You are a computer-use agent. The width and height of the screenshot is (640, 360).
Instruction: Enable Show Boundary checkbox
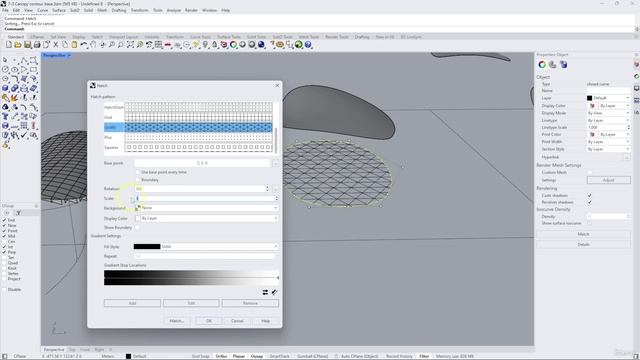pyautogui.click(x=138, y=227)
